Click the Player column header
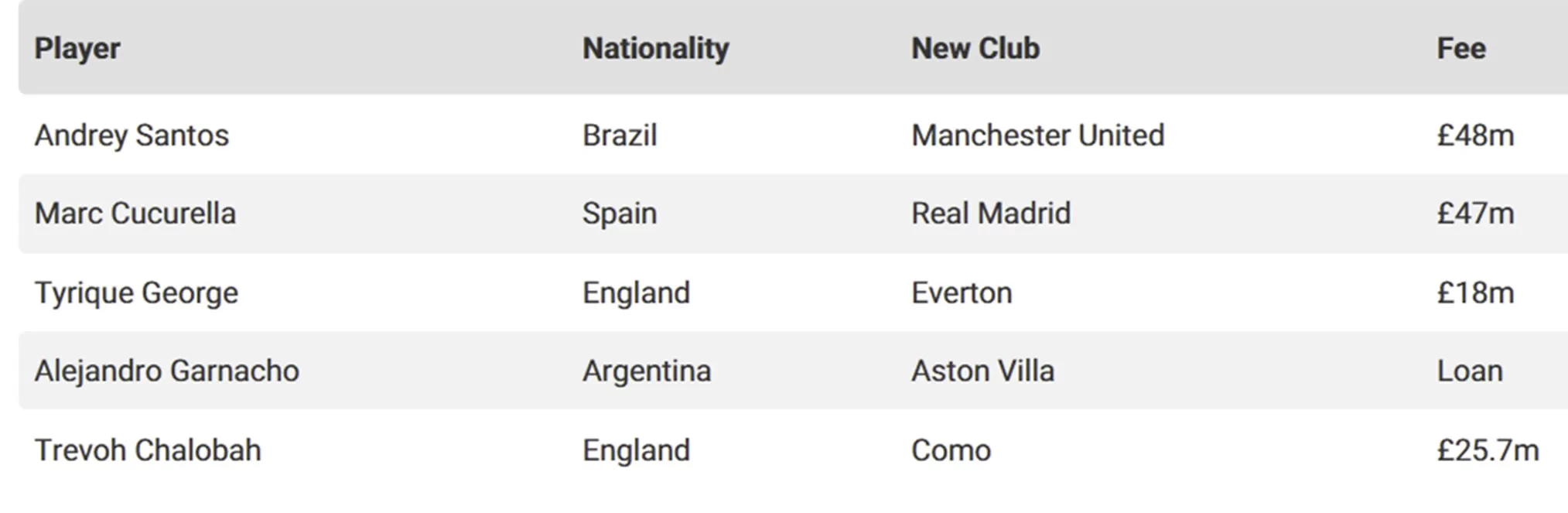1568x513 pixels. [x=77, y=49]
